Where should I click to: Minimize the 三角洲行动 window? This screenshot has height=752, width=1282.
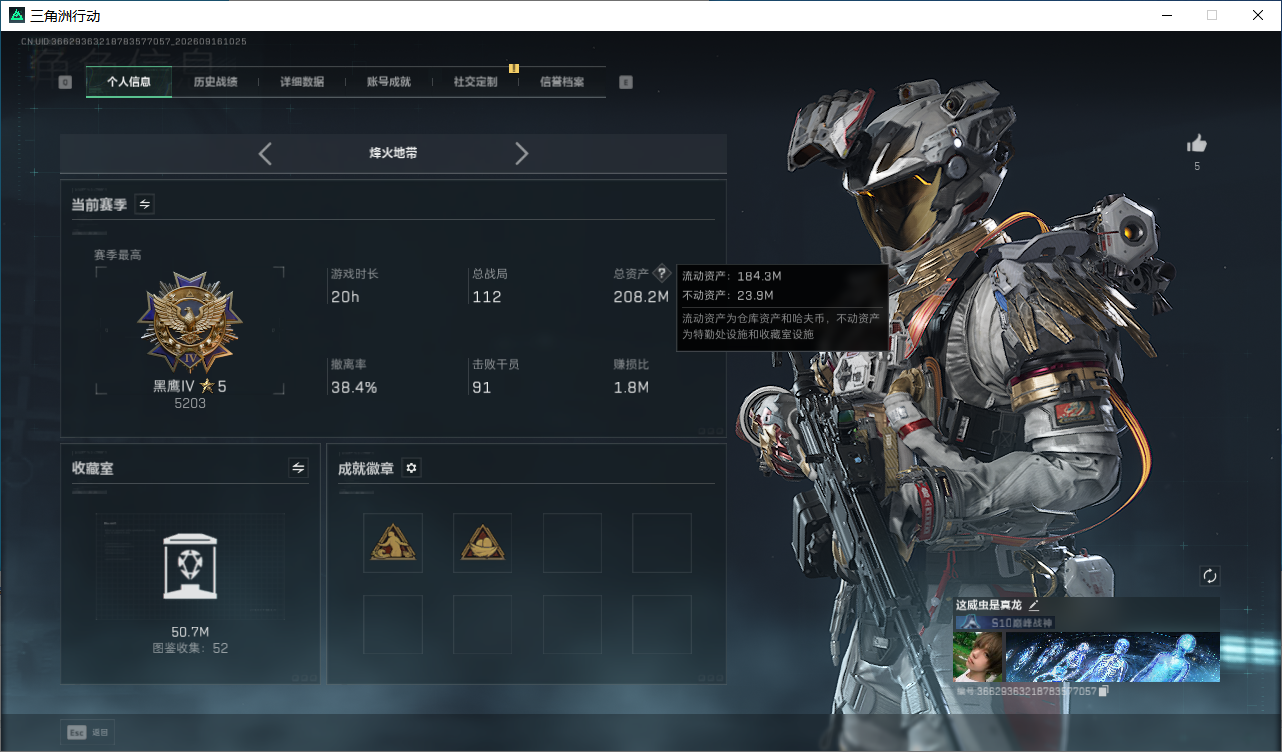tap(1166, 15)
